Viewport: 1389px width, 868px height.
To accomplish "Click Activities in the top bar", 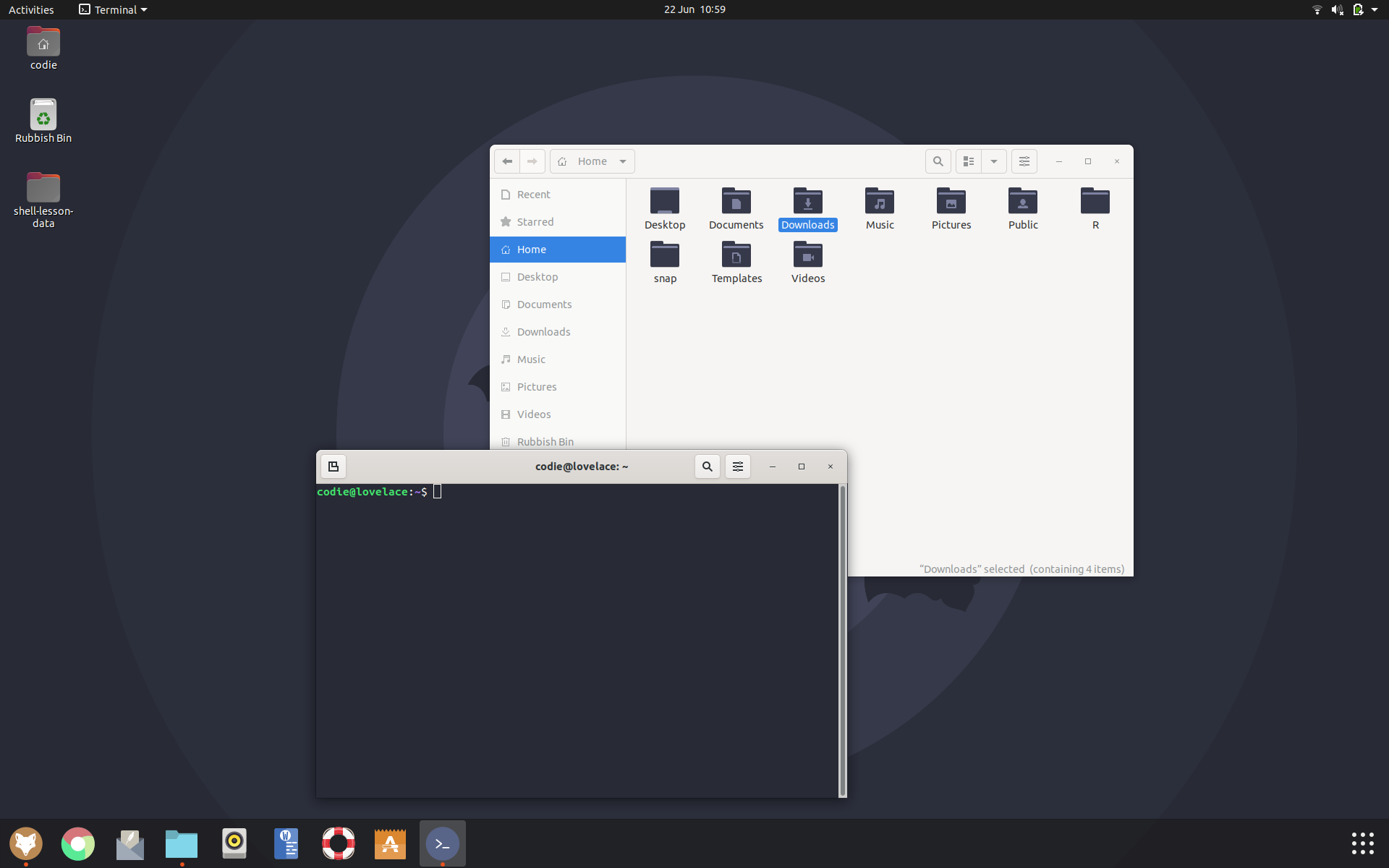I will pyautogui.click(x=31, y=9).
